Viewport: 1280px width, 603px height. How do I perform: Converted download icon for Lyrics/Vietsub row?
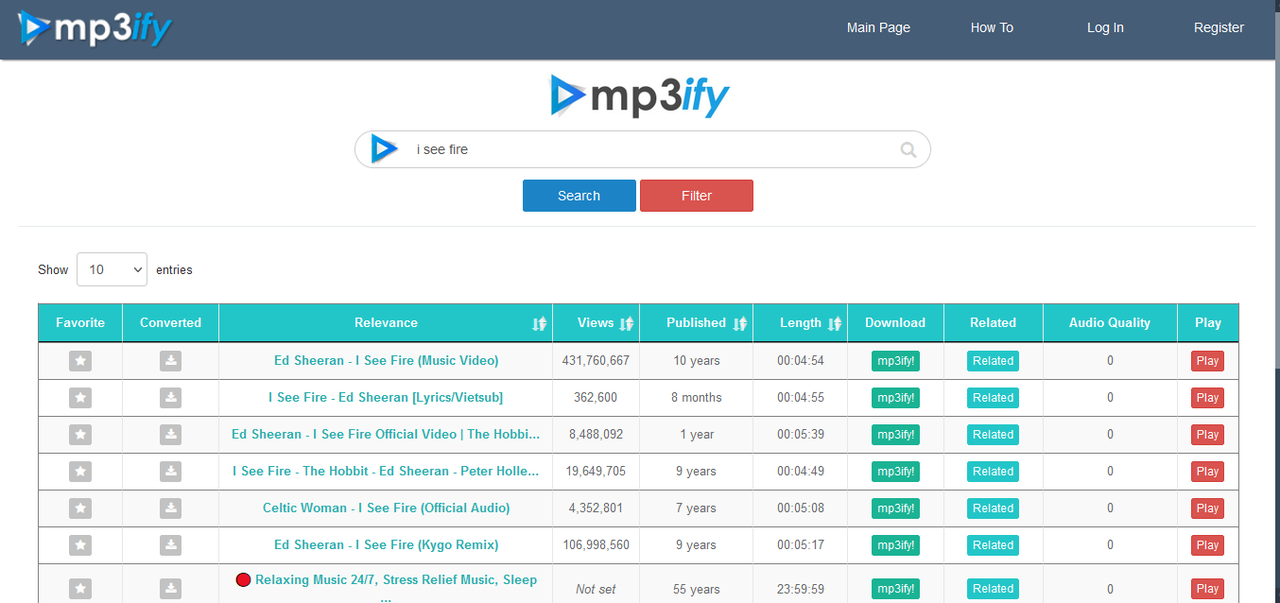(171, 398)
